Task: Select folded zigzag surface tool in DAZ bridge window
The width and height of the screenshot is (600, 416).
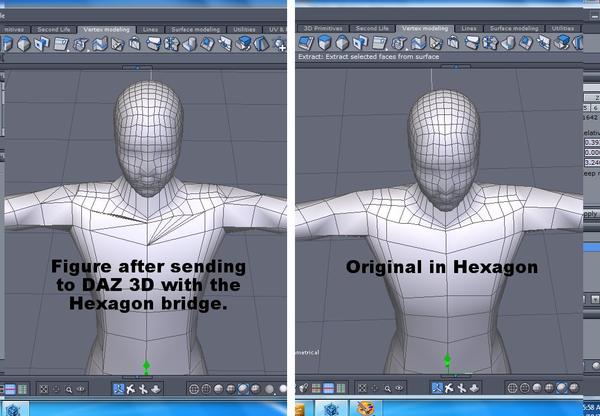Action: coord(100,44)
